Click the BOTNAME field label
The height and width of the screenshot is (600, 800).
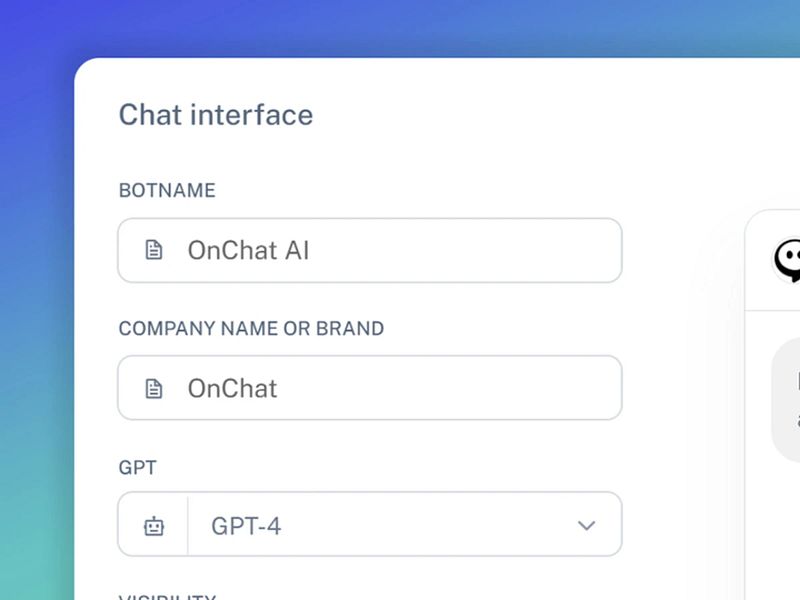(x=166, y=190)
